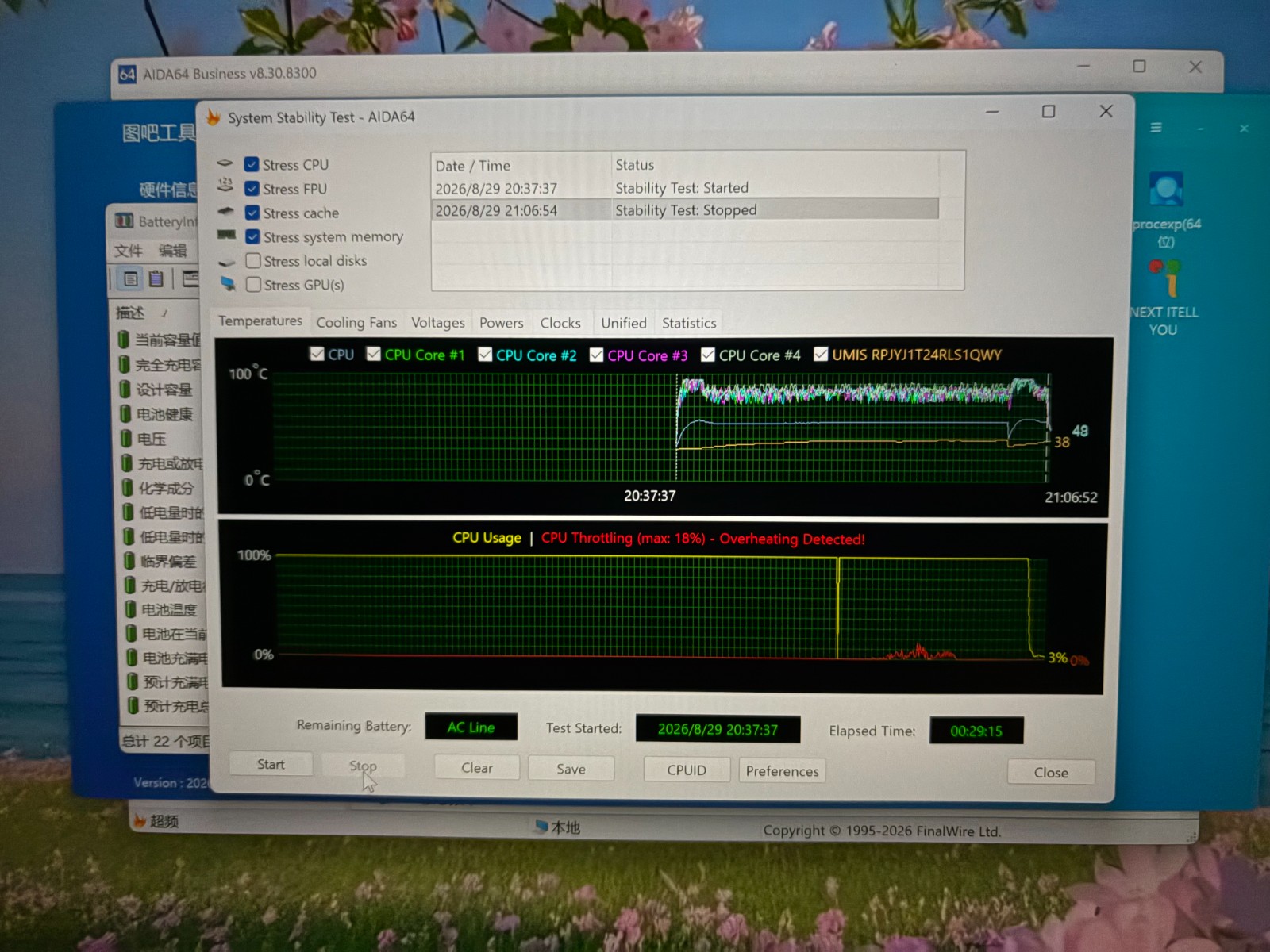Click the Close button at bottom right

point(1051,773)
